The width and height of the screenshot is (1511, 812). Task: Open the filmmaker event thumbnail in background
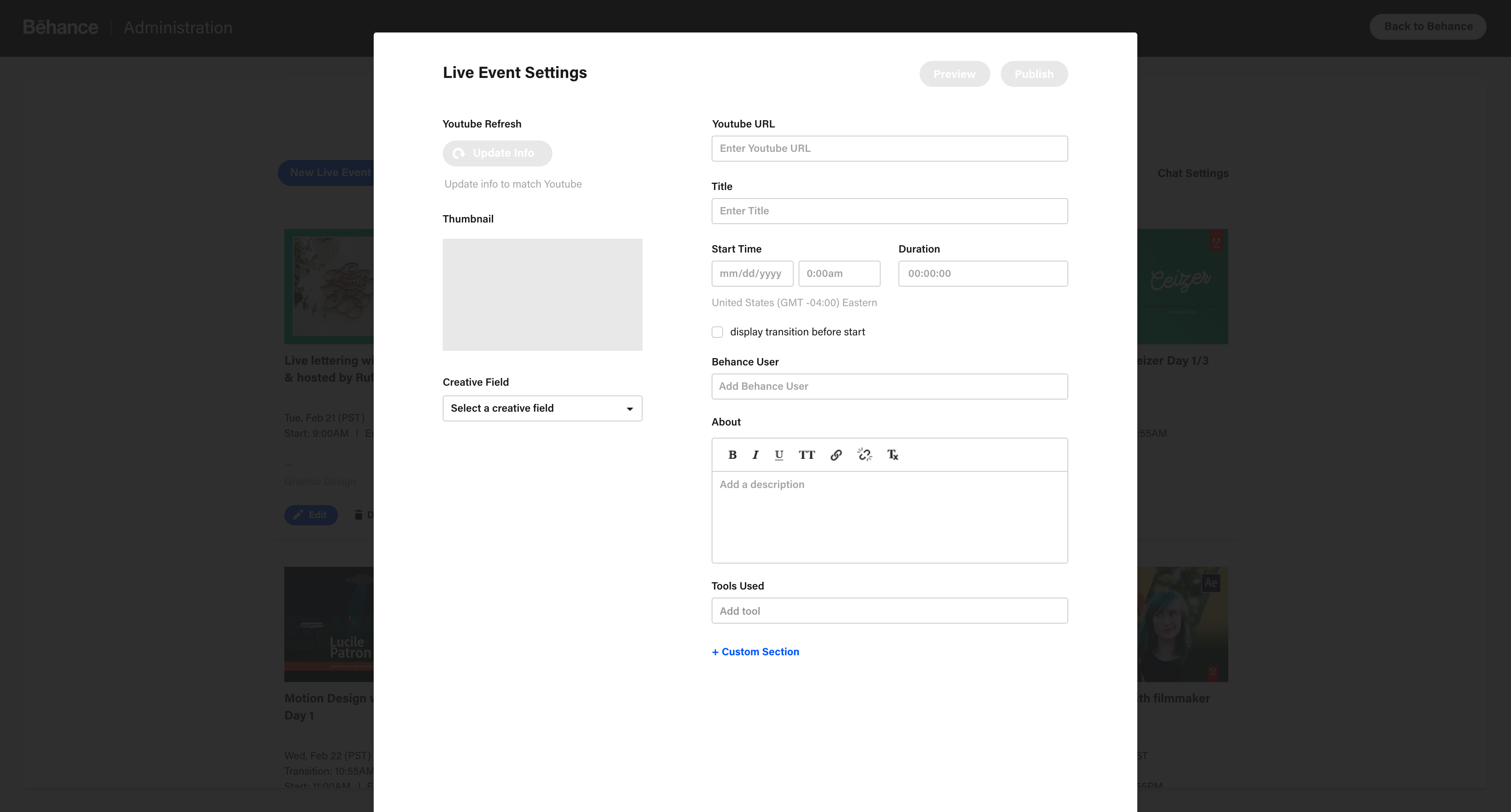(1182, 624)
